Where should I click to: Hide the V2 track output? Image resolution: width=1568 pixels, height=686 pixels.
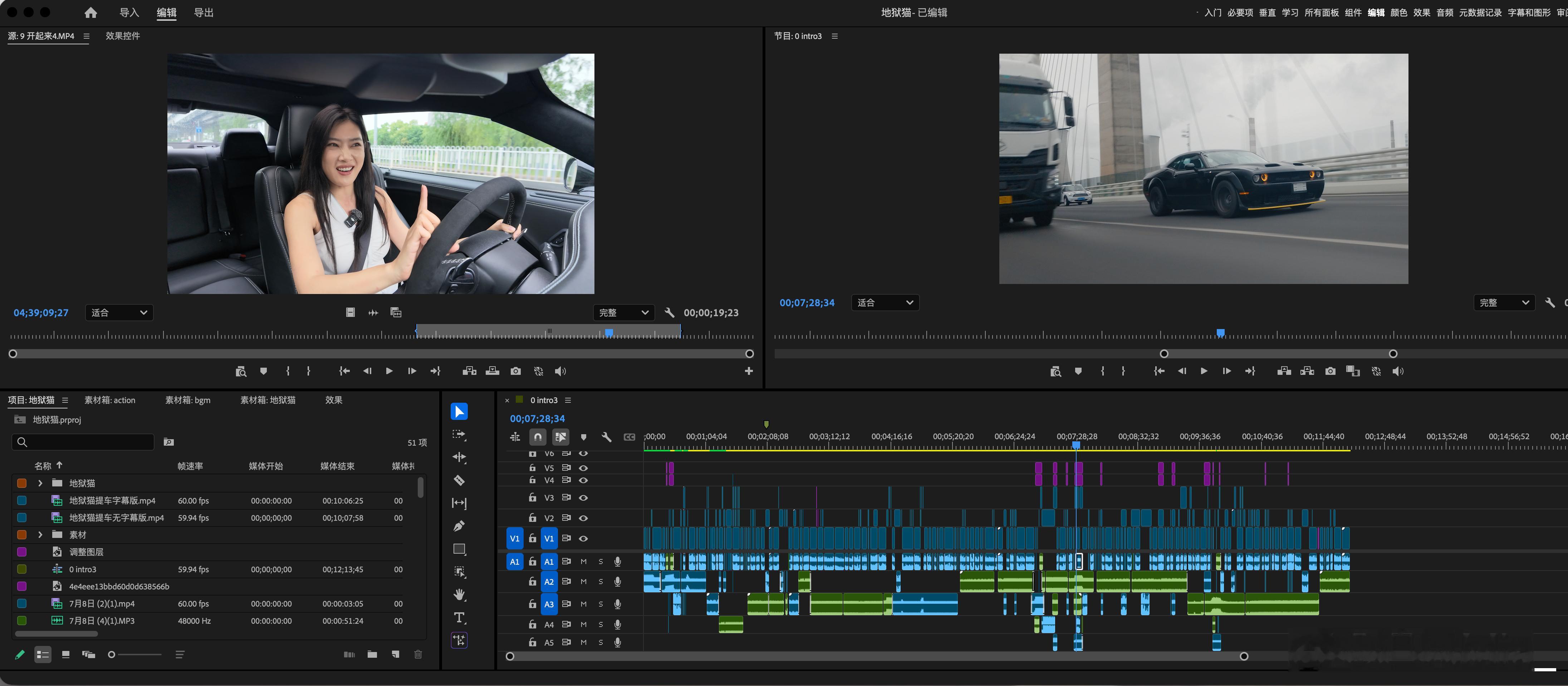coord(583,518)
